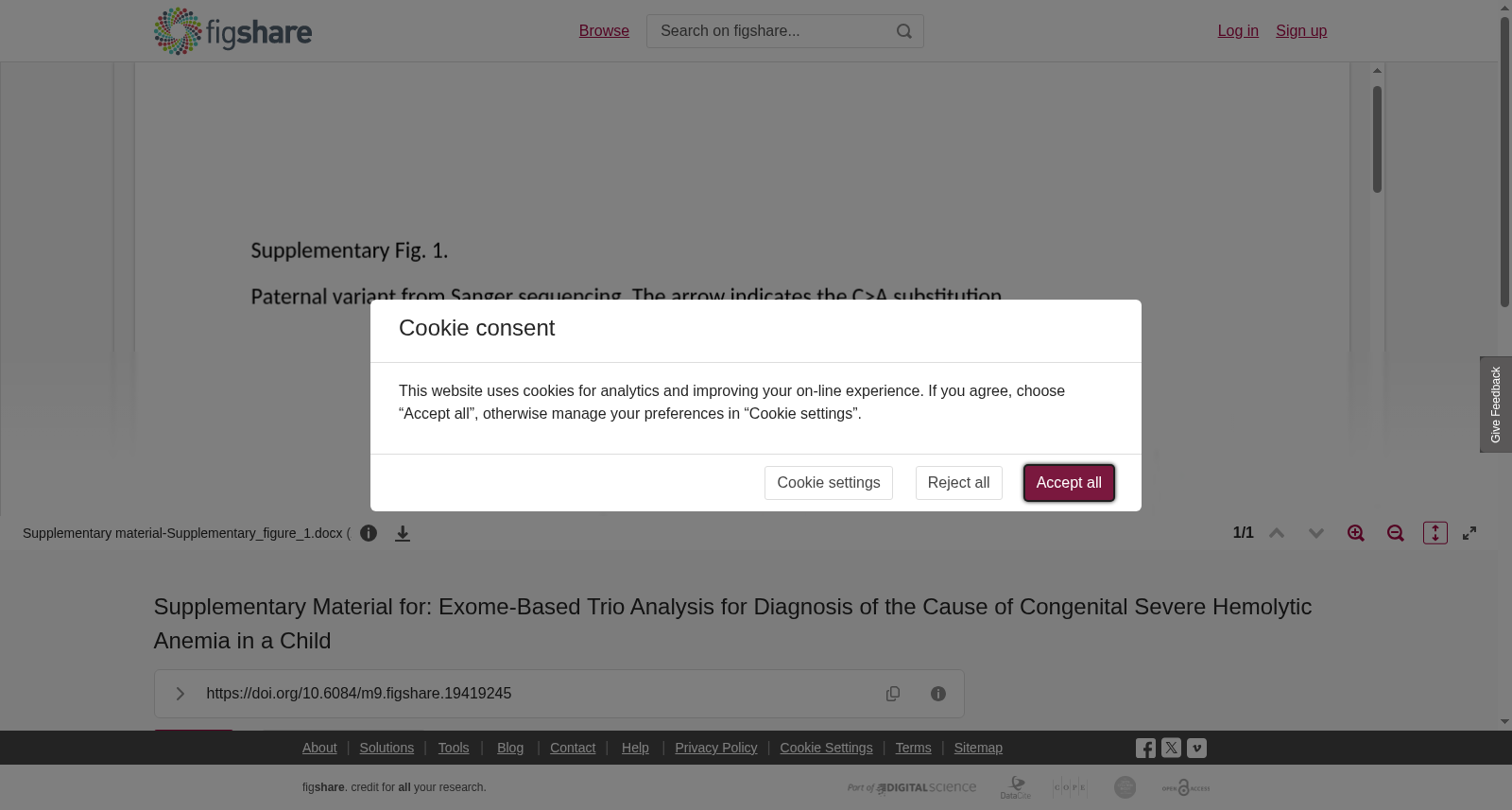Toggle fit-to-height view mode
Screen dimensions: 1512x810
(1435, 533)
